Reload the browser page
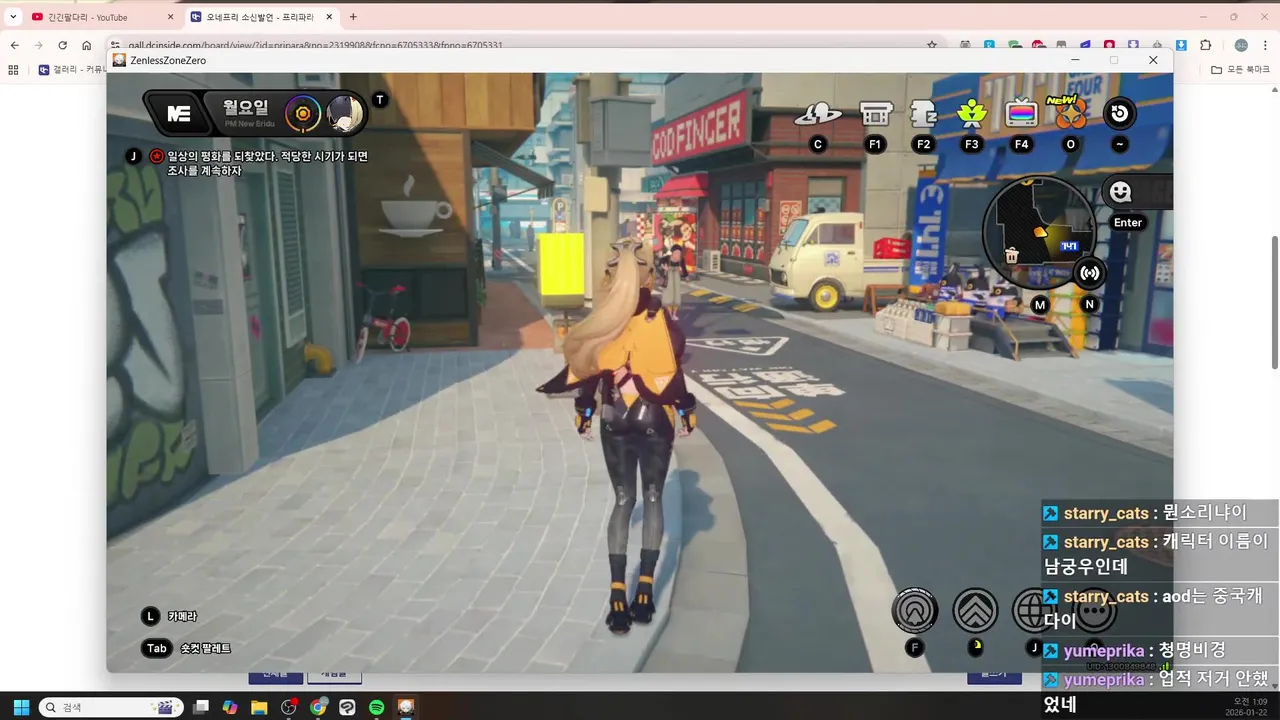1280x720 pixels. coord(62,45)
